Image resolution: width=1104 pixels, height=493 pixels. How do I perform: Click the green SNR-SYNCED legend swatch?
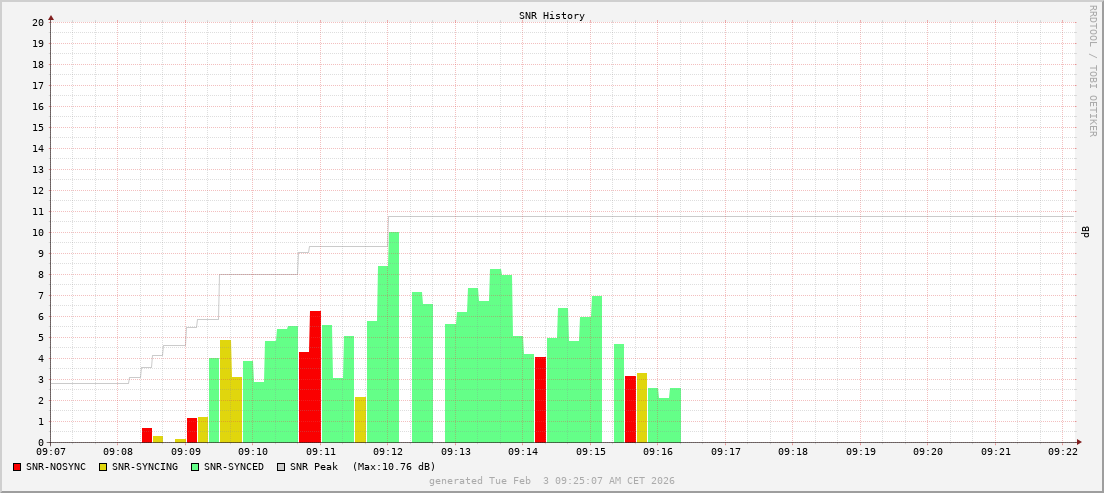194,467
